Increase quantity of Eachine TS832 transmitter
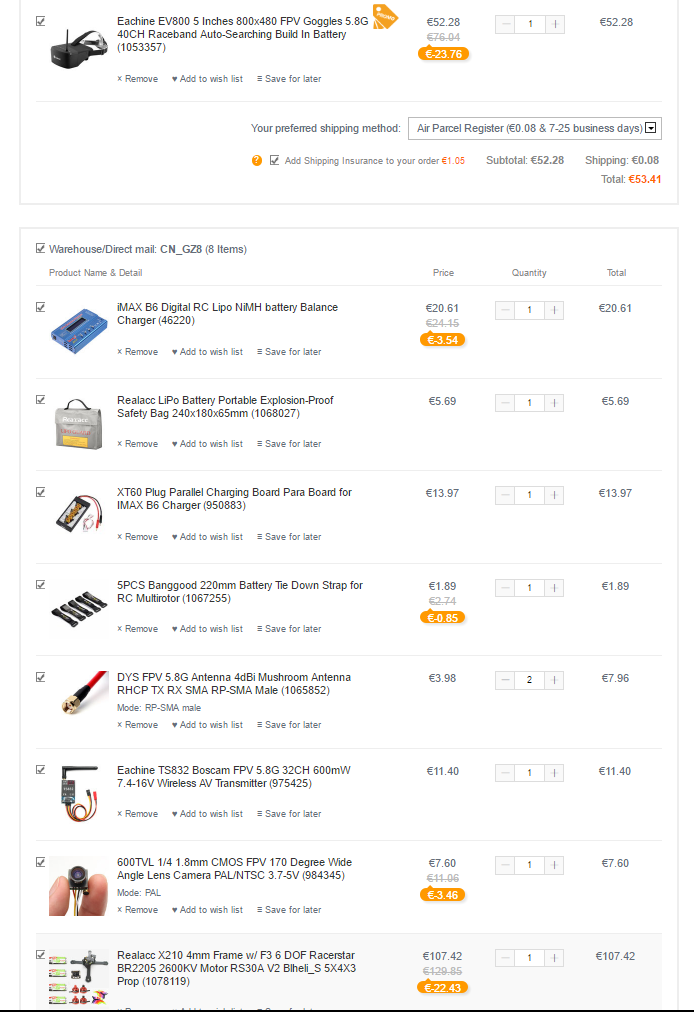Screen dimensions: 694x1012 554,773
